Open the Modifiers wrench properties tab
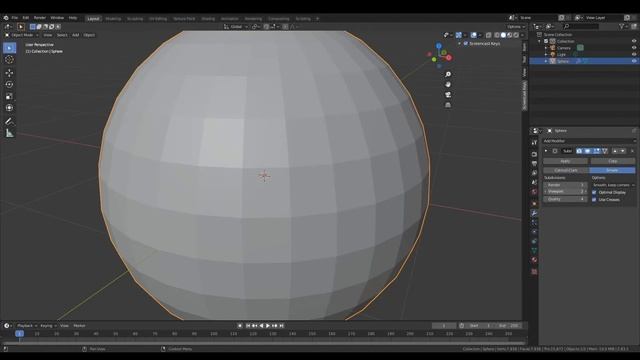The image size is (640, 360). pyautogui.click(x=534, y=213)
